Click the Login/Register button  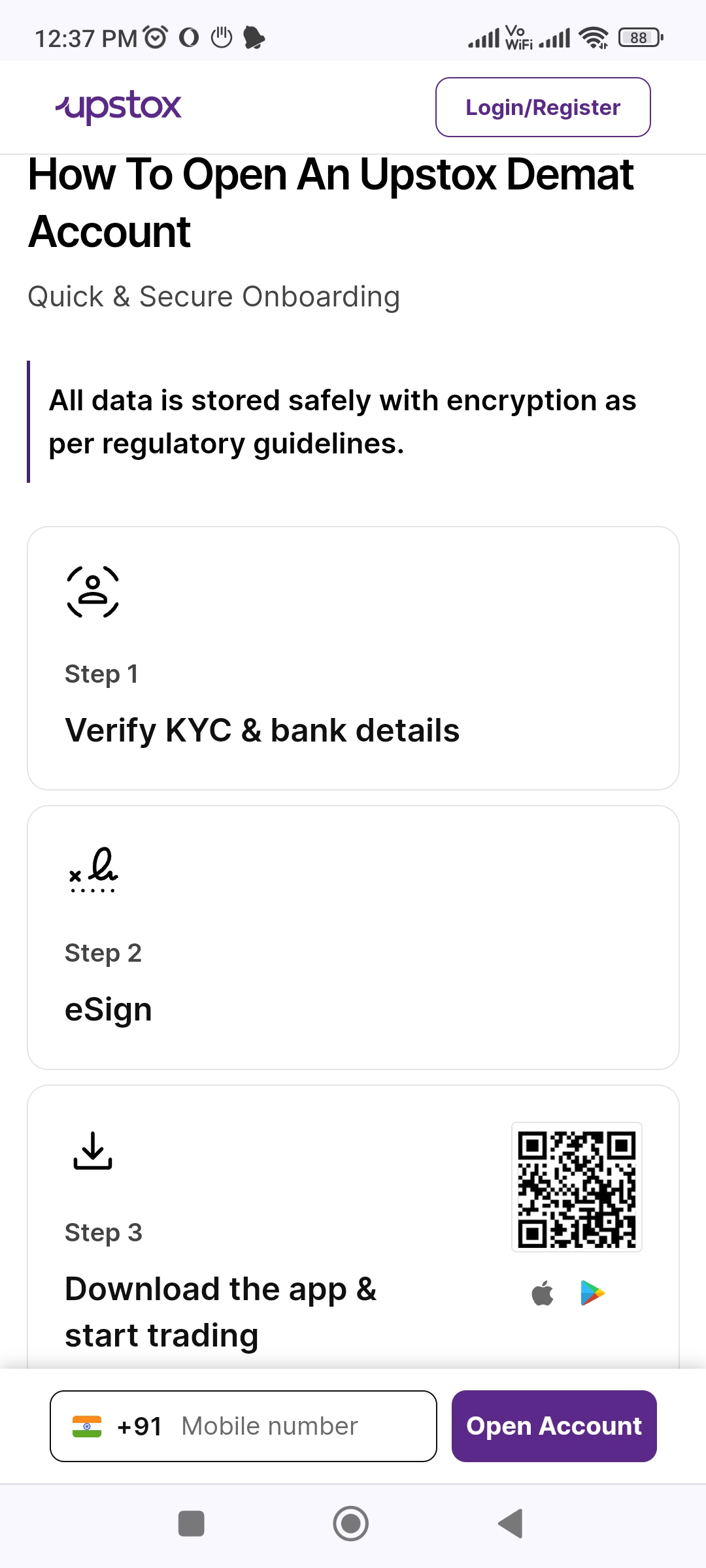(x=543, y=107)
